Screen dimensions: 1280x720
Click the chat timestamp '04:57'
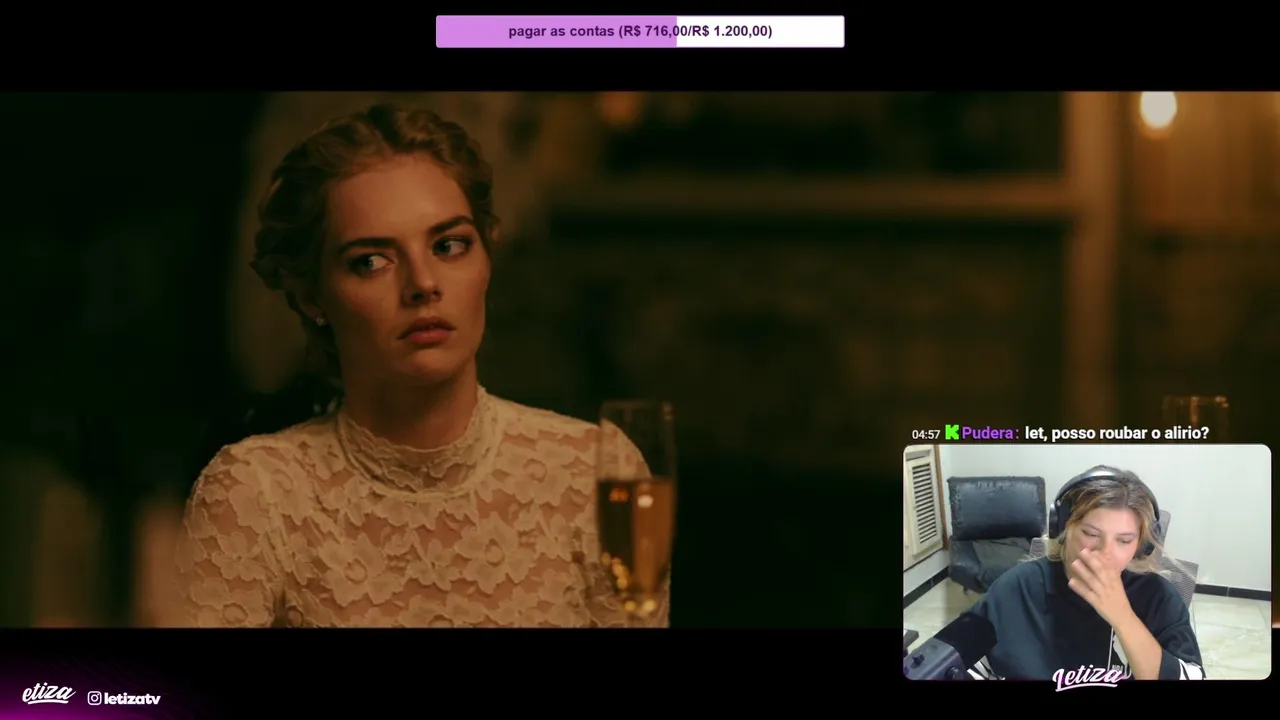click(x=925, y=434)
